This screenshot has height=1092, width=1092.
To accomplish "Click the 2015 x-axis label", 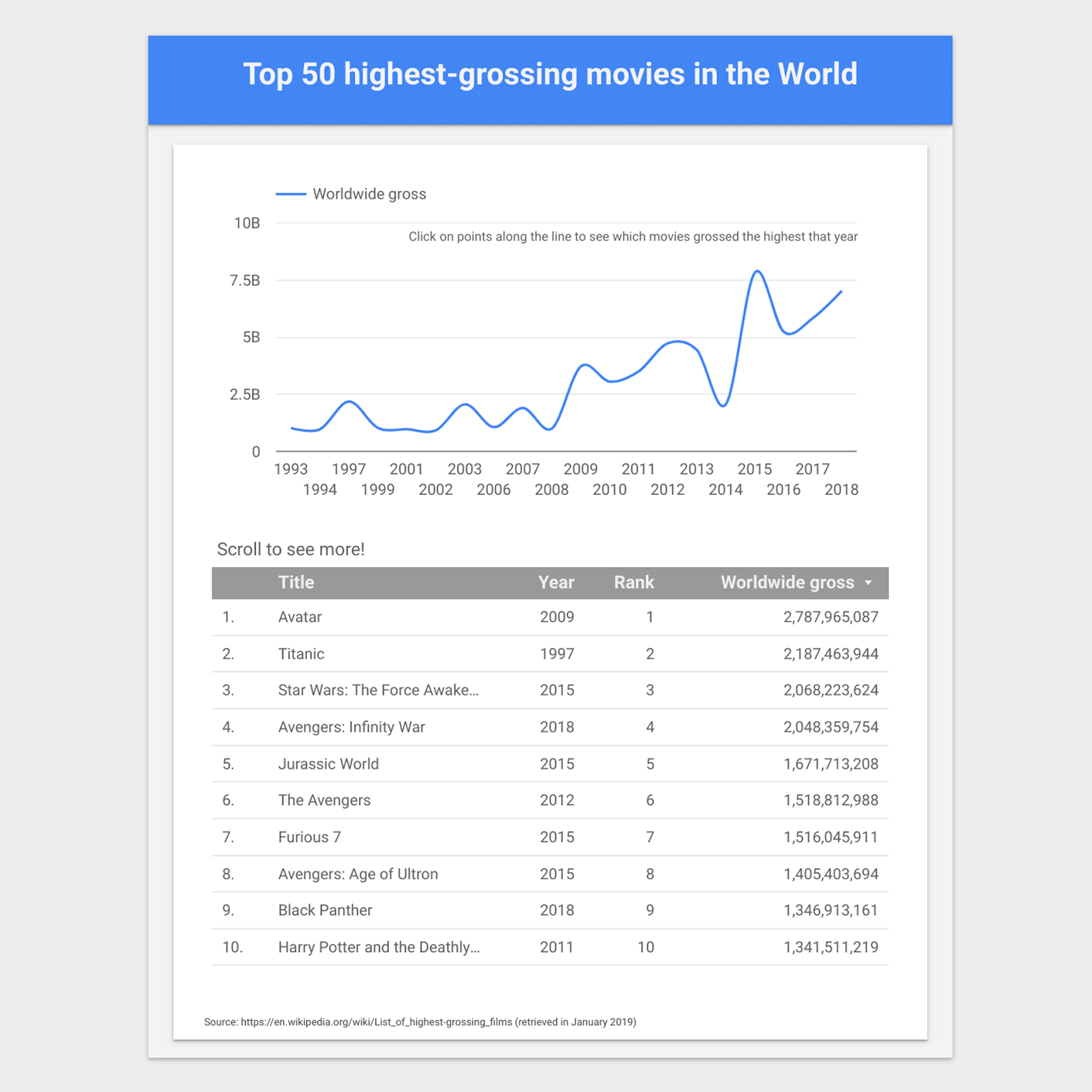I will [755, 469].
